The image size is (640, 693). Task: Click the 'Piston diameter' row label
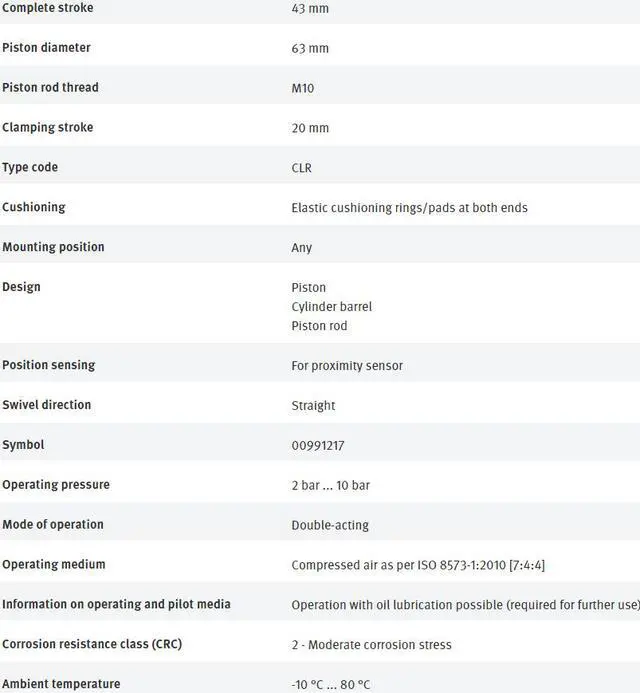click(46, 48)
